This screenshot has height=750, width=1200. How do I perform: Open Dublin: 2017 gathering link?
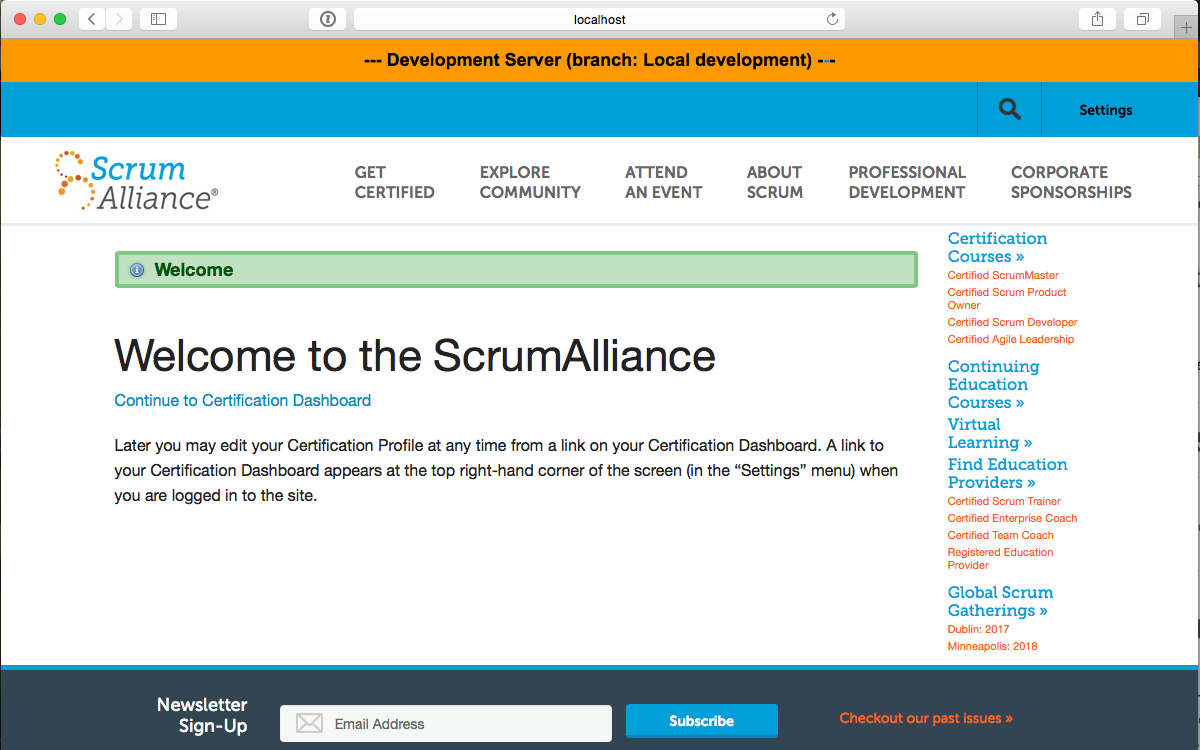[x=979, y=630]
